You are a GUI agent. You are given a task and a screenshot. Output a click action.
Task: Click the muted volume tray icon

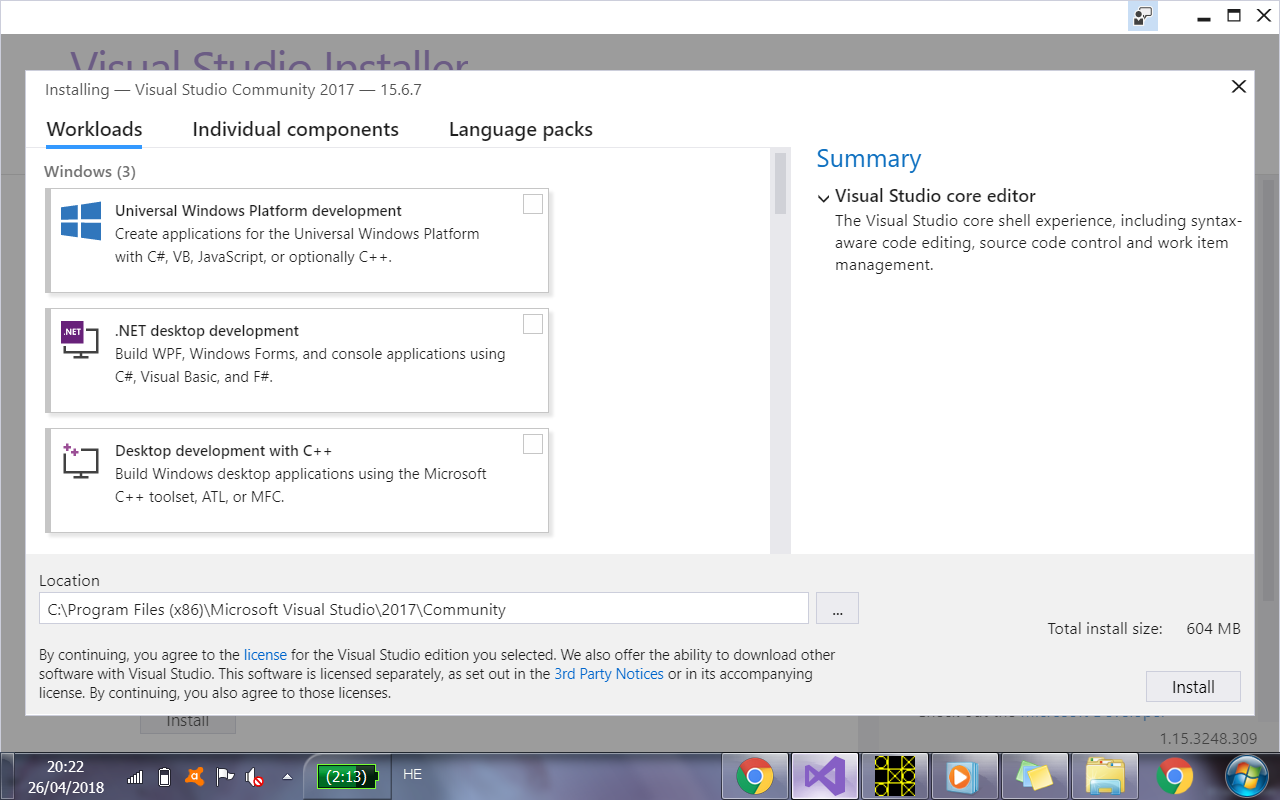coord(255,776)
